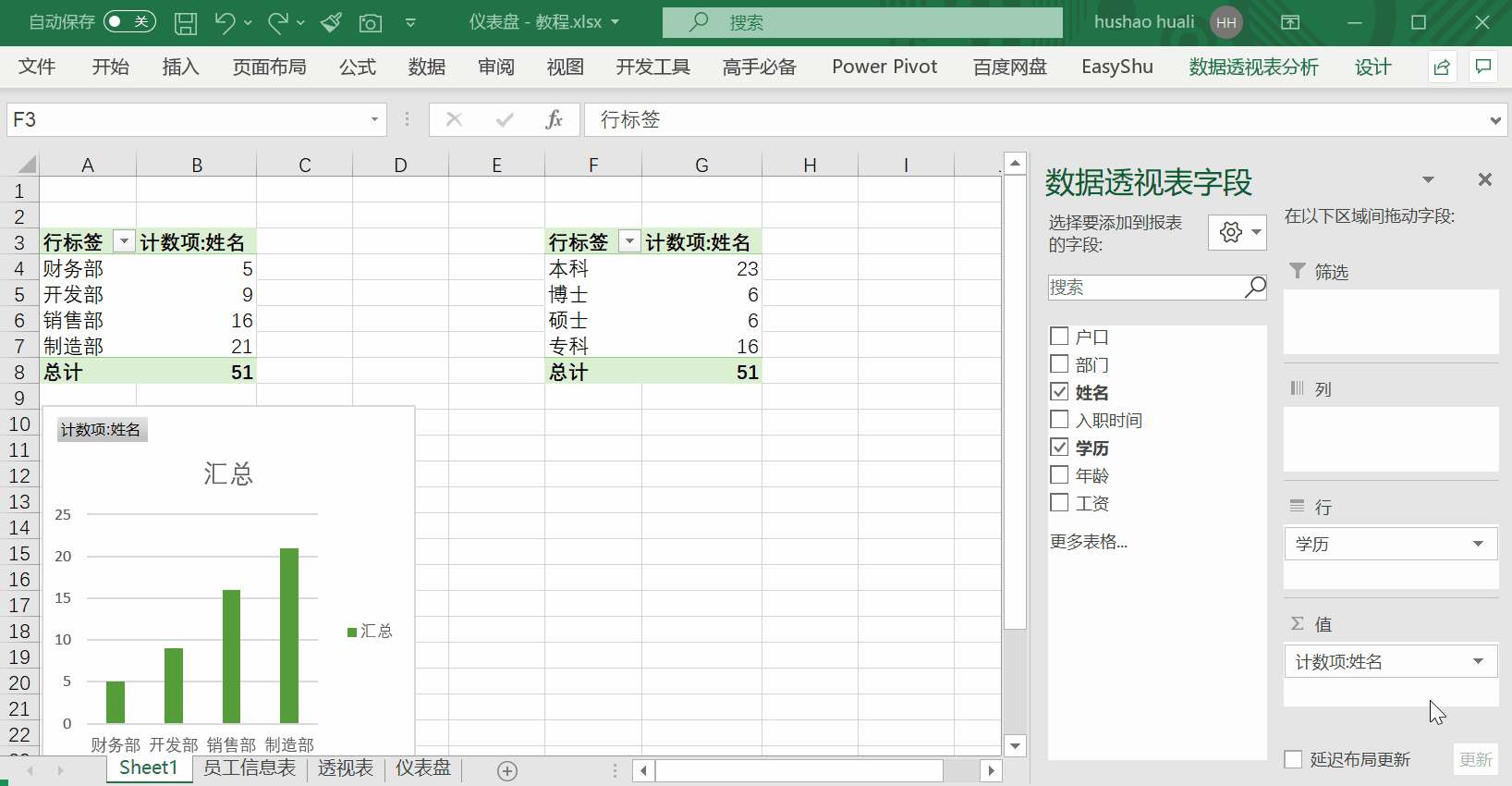Click the Insert Function fx icon
Image resolution: width=1512 pixels, height=786 pixels.
[x=554, y=119]
